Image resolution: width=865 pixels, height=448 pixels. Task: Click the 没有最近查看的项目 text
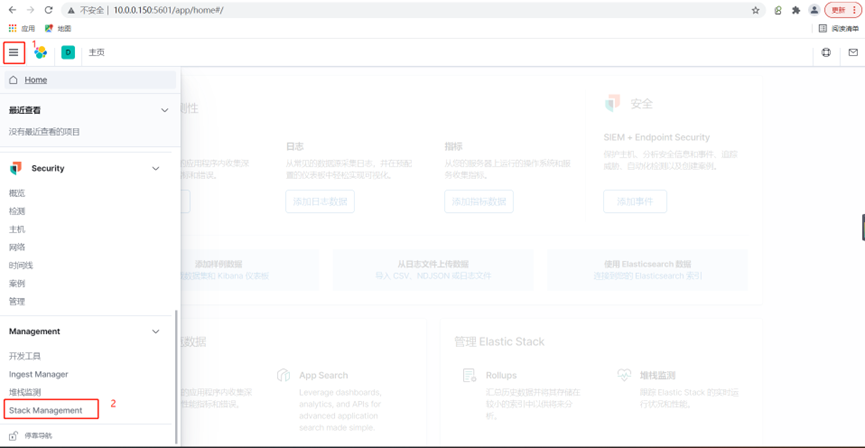click(x=45, y=132)
